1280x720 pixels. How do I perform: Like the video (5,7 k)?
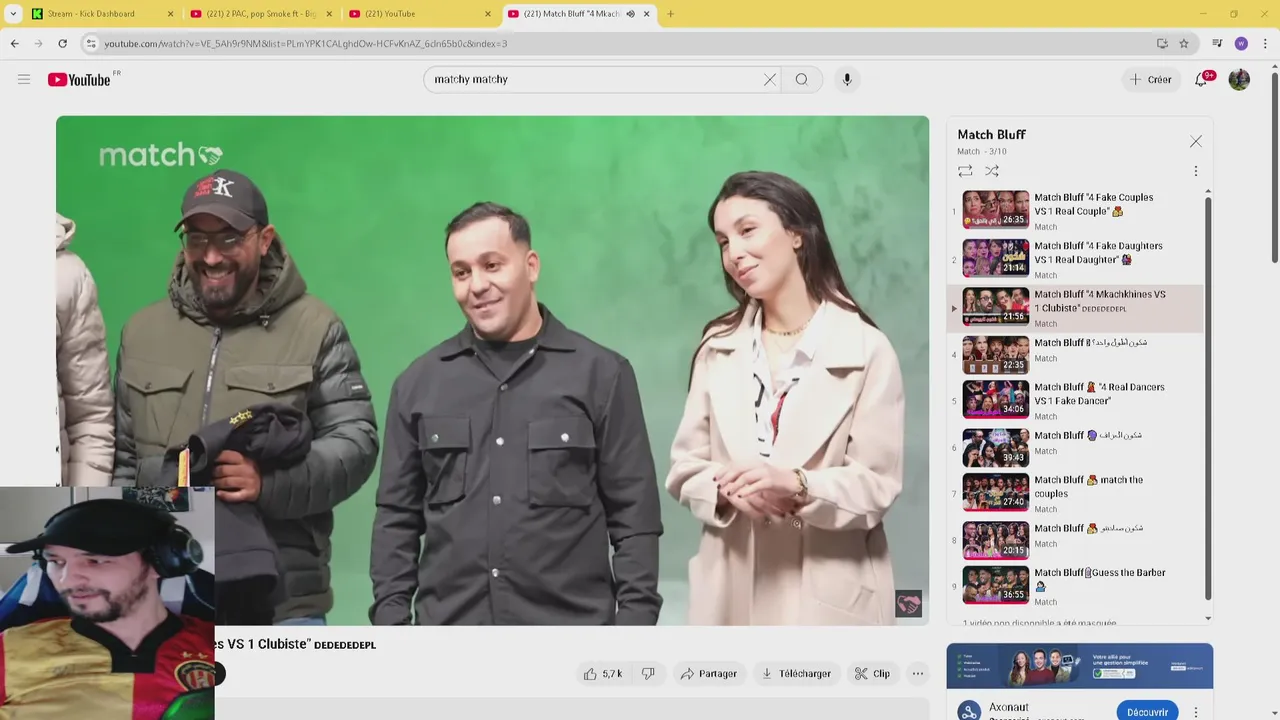coord(603,674)
